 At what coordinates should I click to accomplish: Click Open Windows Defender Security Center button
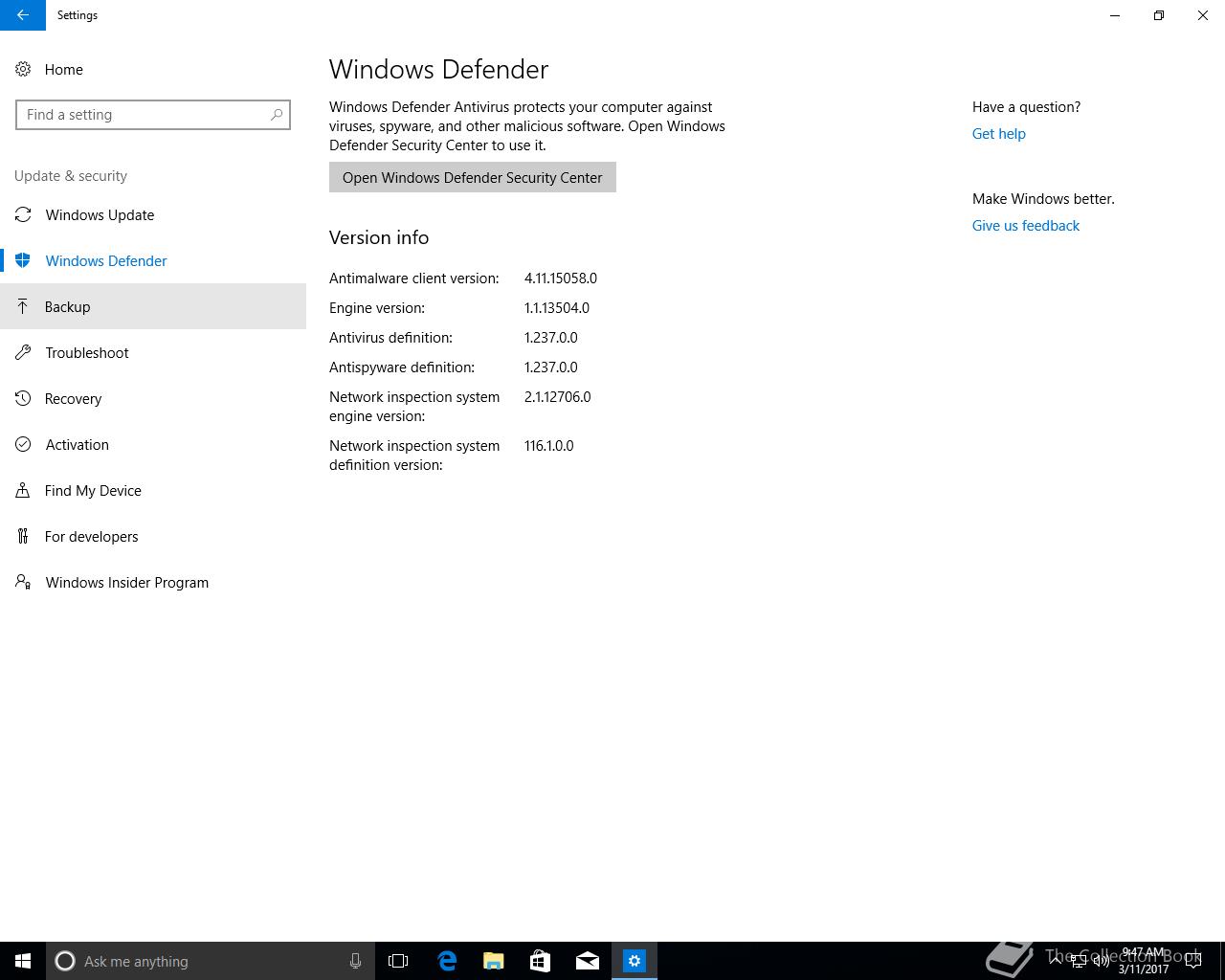473,177
